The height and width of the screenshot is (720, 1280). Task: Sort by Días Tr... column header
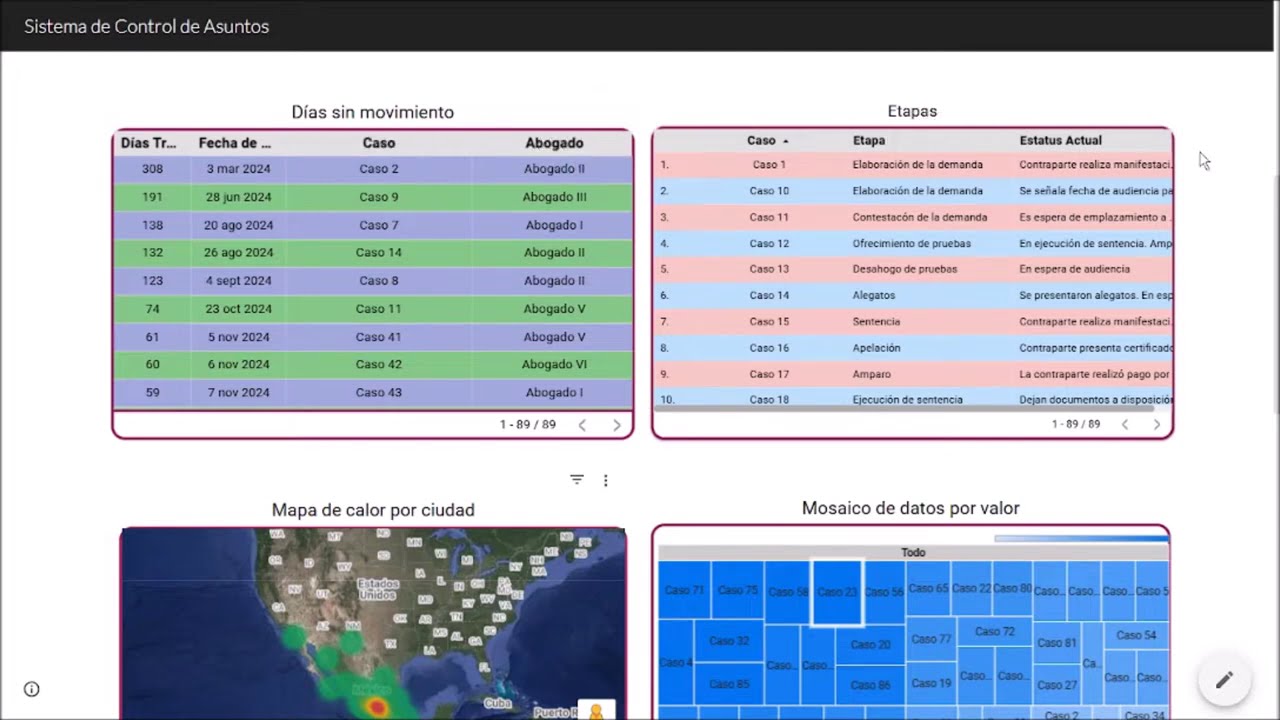click(x=149, y=143)
